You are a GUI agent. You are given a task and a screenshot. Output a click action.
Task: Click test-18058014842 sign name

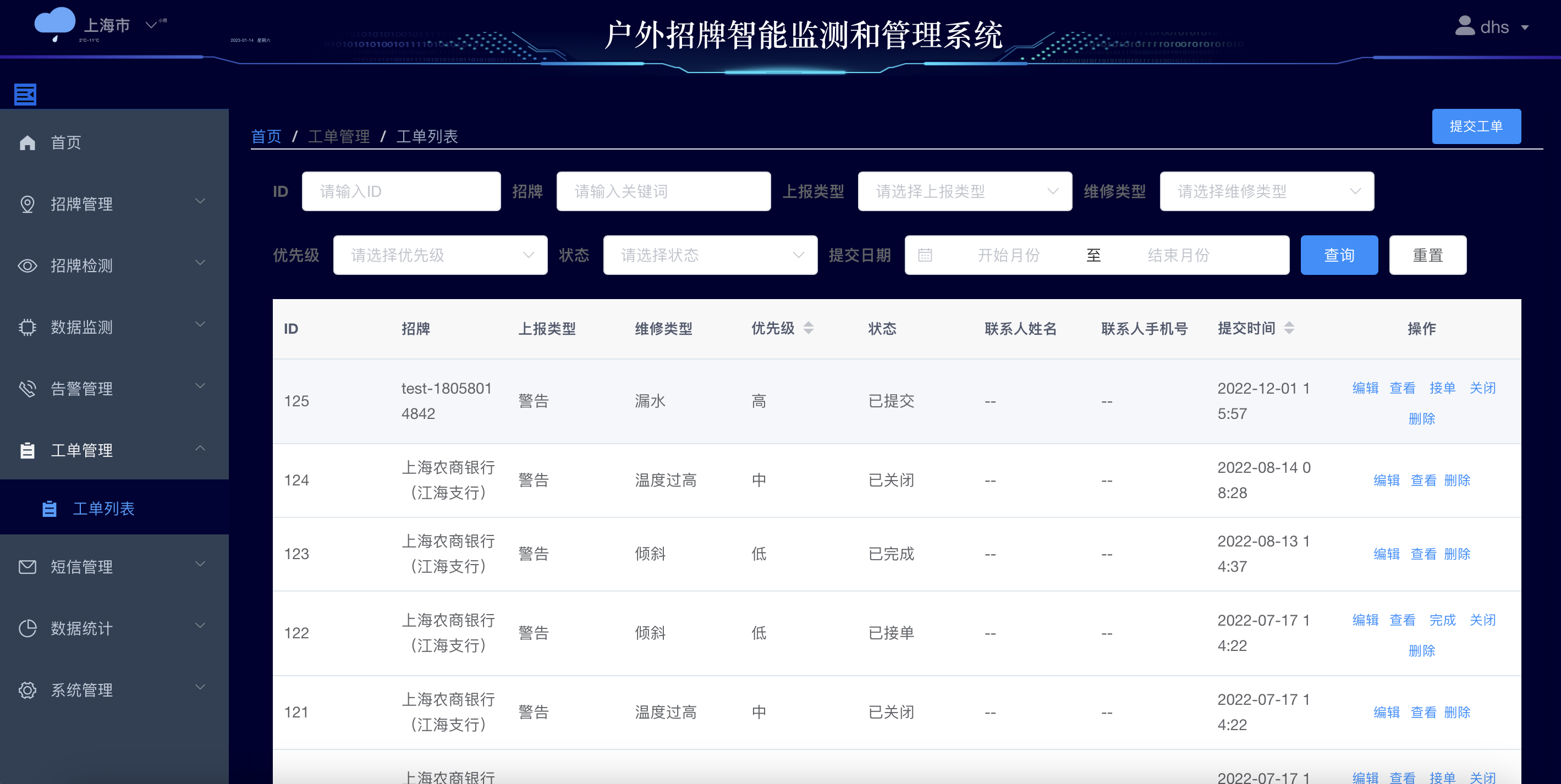click(x=447, y=401)
